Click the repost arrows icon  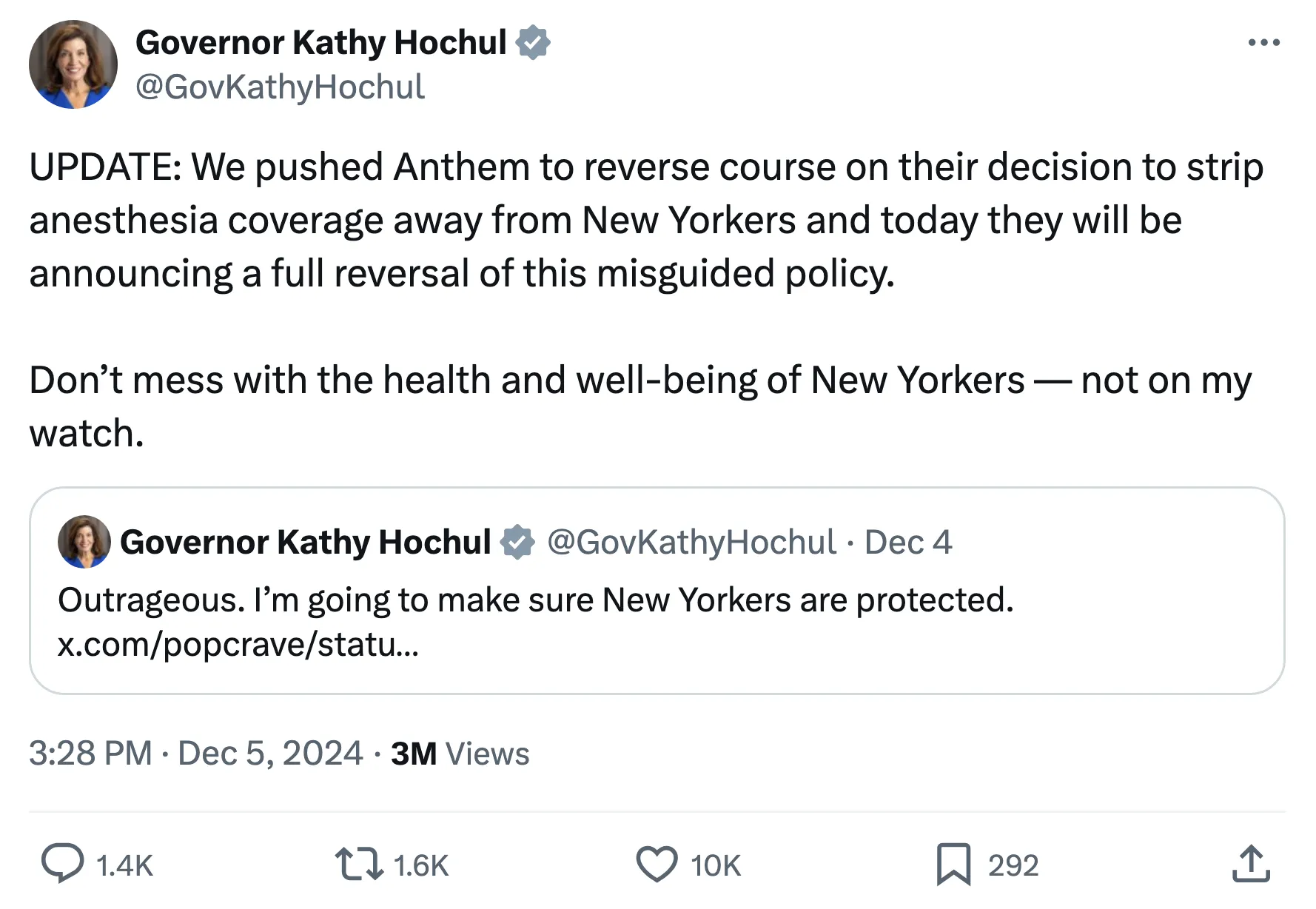click(359, 864)
